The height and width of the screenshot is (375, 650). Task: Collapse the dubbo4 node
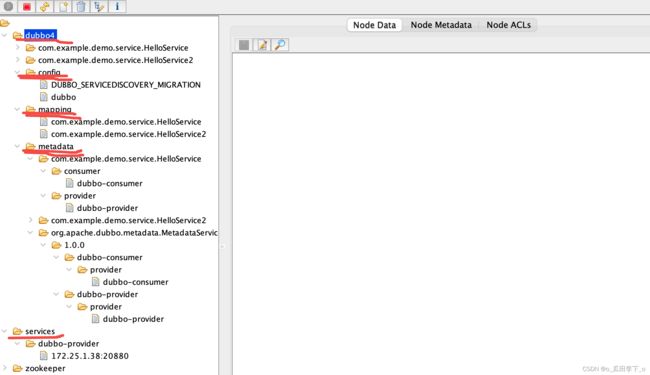pos(5,35)
